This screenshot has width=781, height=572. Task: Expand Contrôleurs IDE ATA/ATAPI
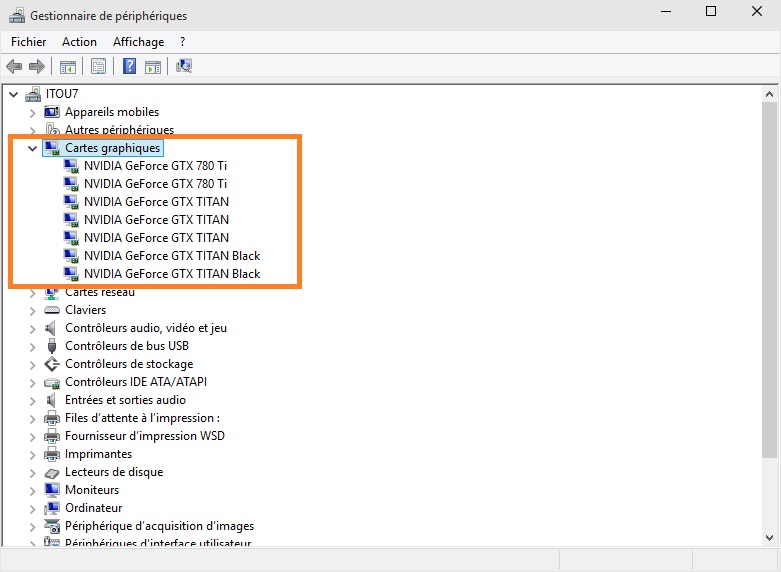(x=32, y=382)
